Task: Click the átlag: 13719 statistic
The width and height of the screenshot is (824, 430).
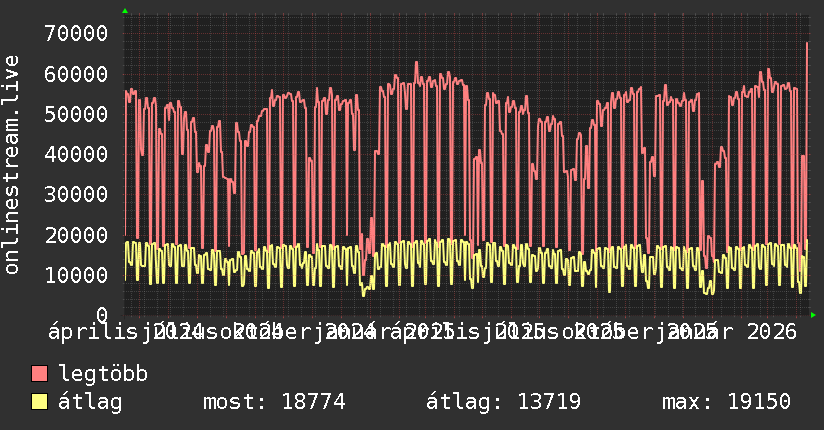Action: (503, 402)
